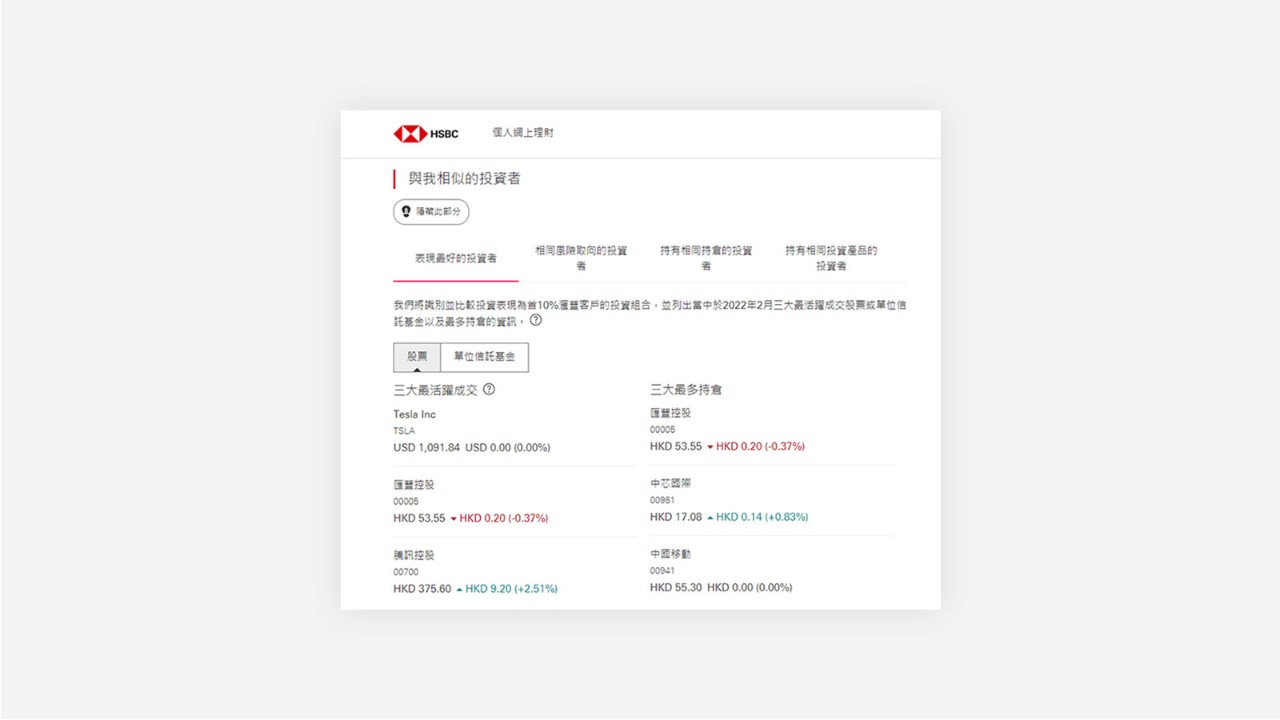Screen dimensions: 1280x720
Task: Open the 持有相同持倉的投資者 tab
Action: tap(706, 258)
